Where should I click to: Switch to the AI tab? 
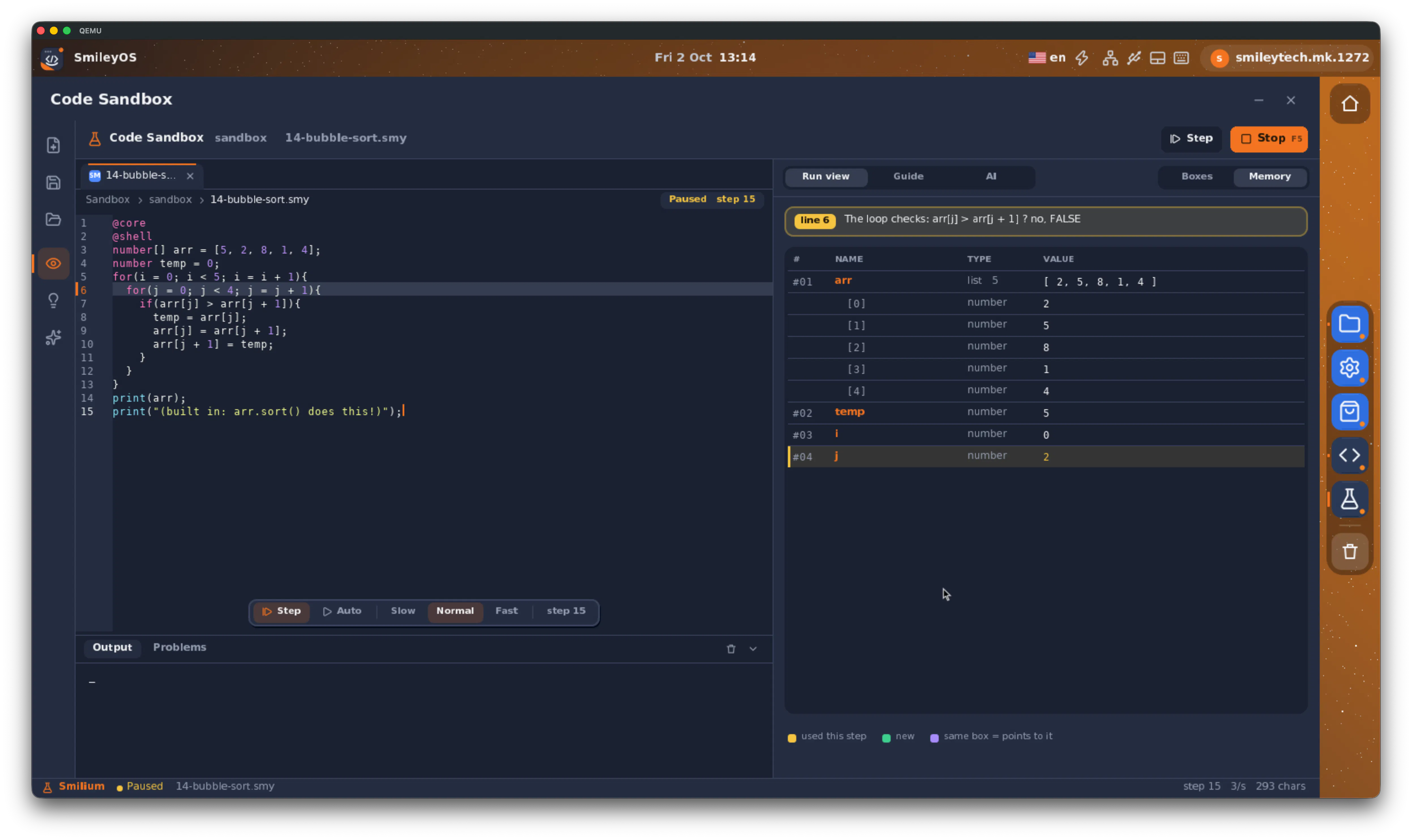click(991, 177)
